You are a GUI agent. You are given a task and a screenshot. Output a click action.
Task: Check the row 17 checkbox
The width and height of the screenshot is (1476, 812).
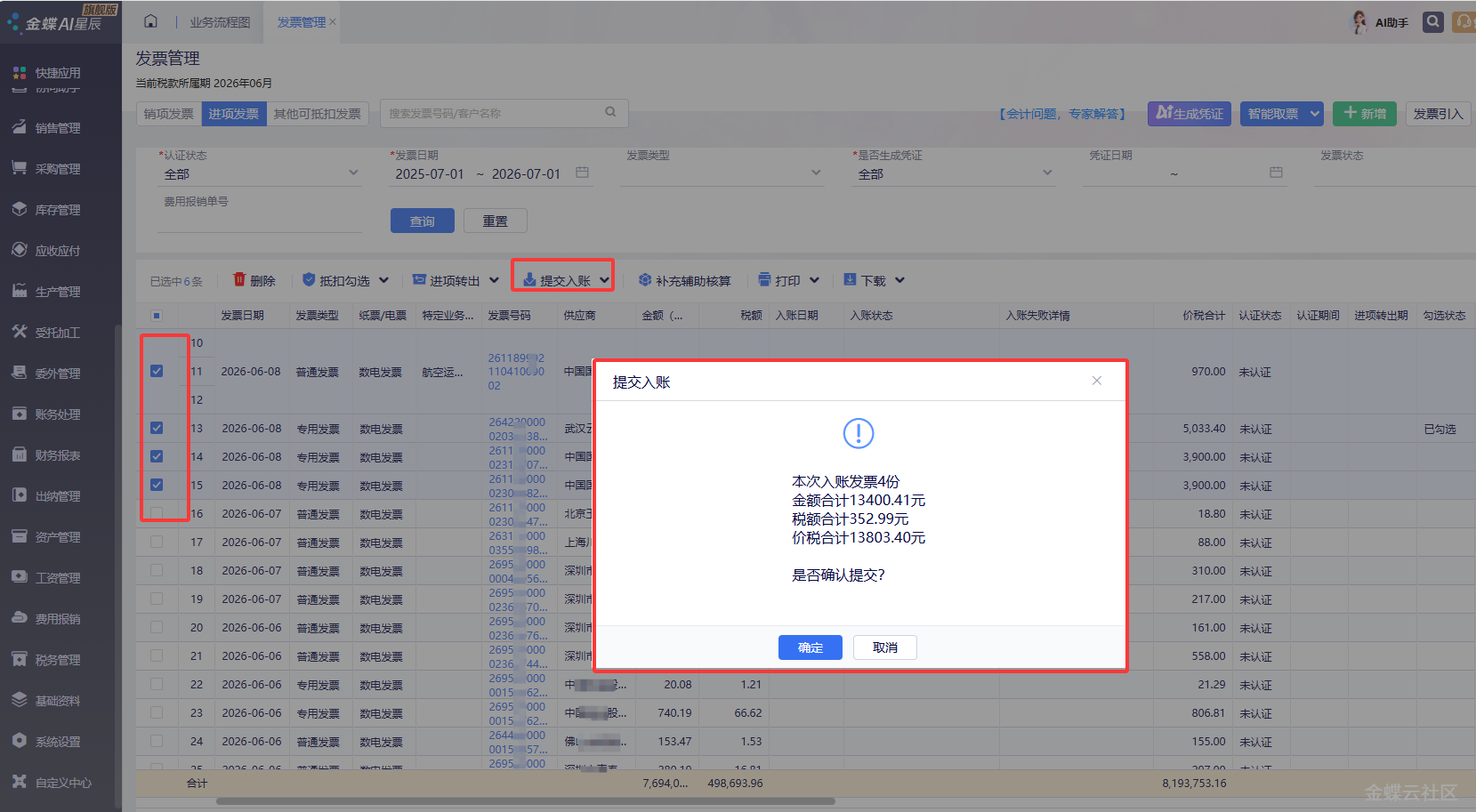pos(157,542)
